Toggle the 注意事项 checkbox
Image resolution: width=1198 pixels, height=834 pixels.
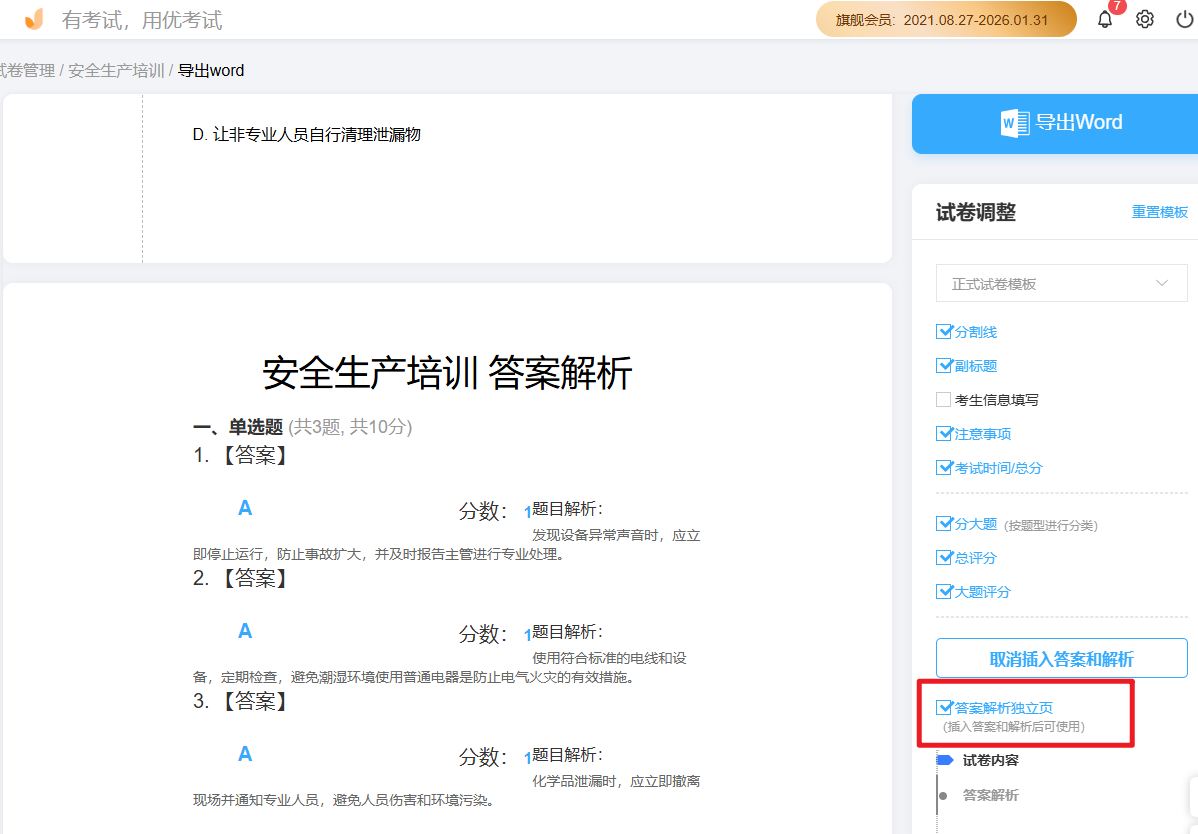point(942,433)
